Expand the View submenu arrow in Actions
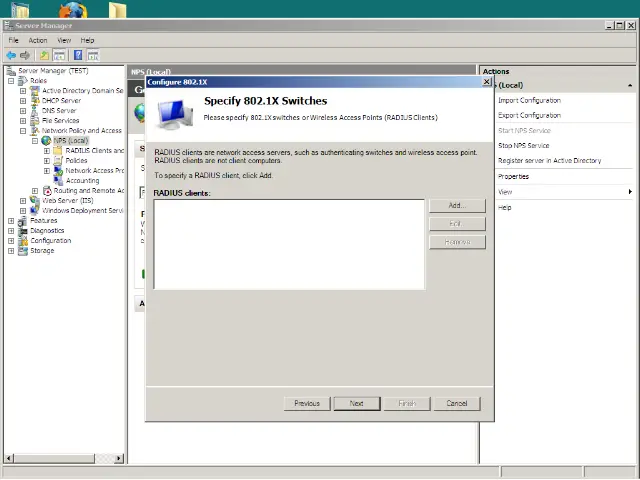The height and width of the screenshot is (480, 640). 630,192
